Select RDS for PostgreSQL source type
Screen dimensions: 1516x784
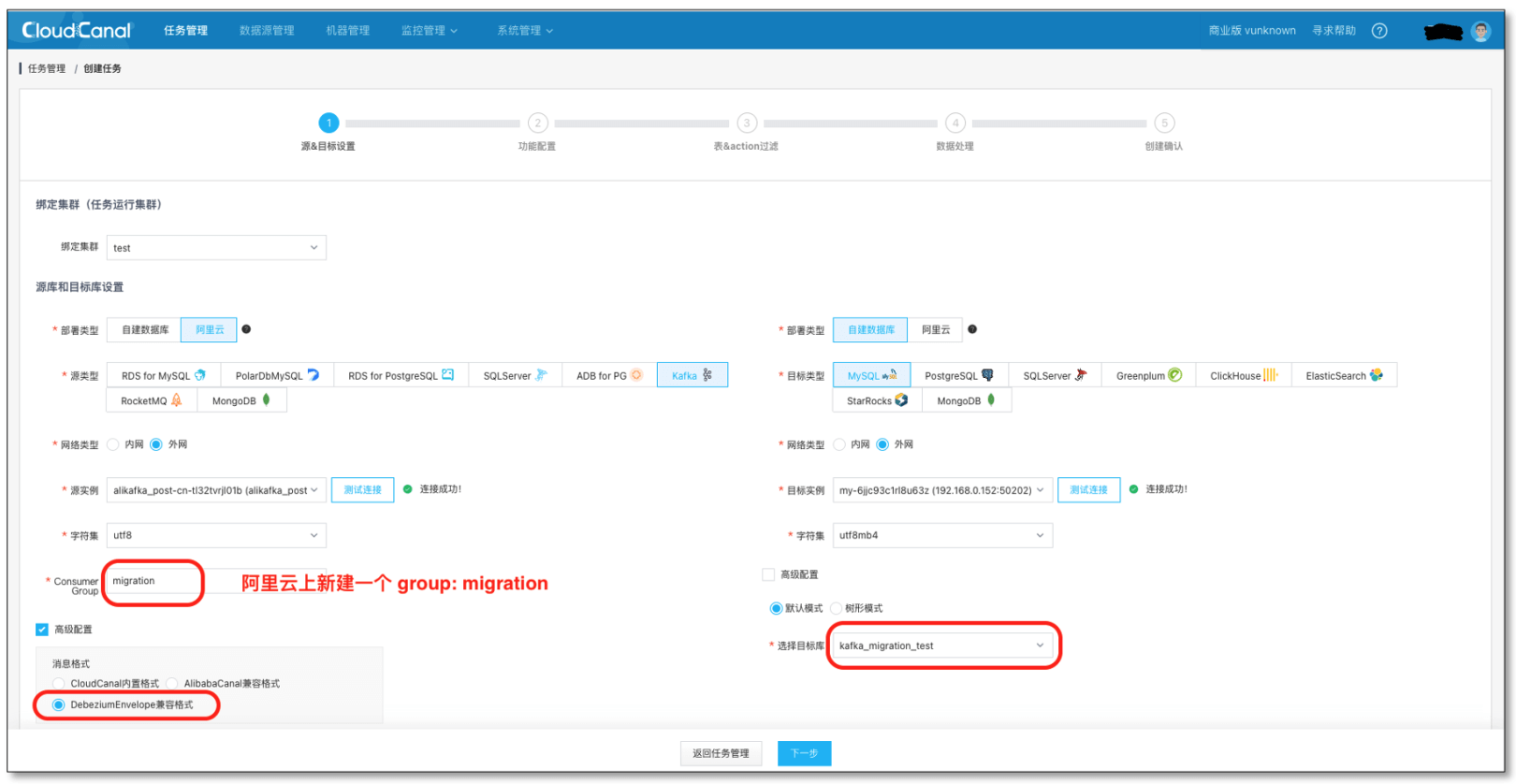click(x=401, y=375)
